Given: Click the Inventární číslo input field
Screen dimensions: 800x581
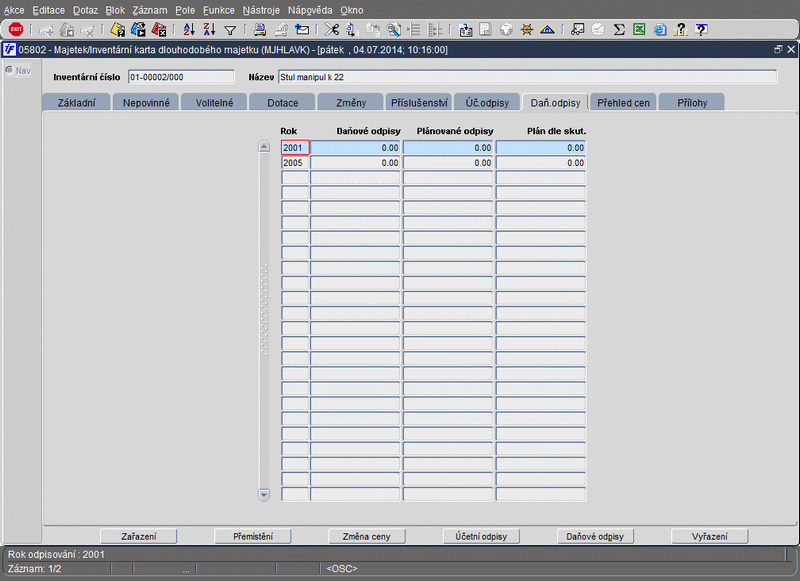Looking at the screenshot, I should coord(181,77).
